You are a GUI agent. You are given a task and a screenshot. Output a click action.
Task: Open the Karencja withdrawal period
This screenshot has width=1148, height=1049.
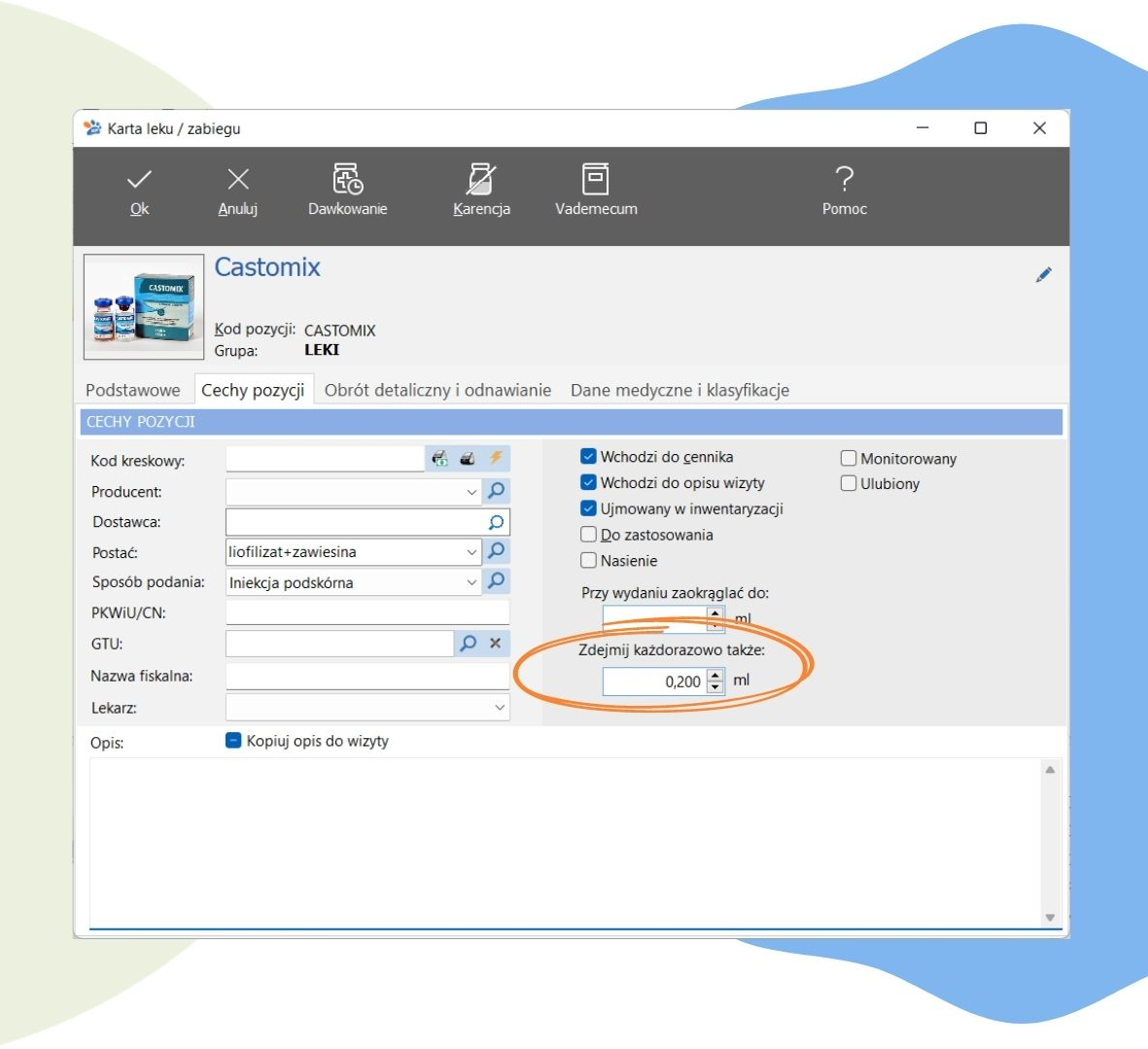pyautogui.click(x=481, y=192)
